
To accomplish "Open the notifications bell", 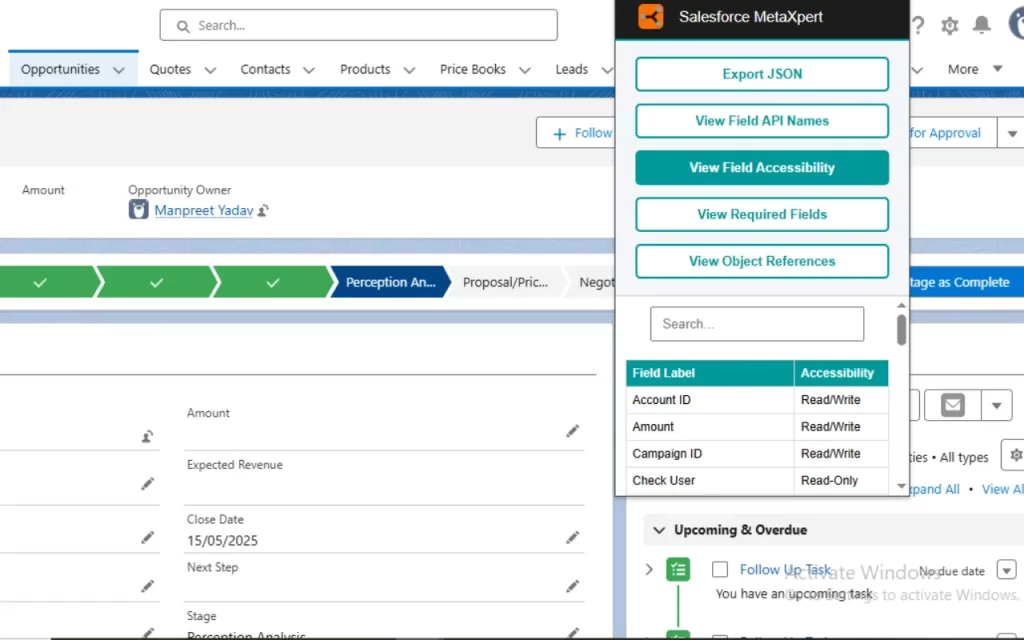I will point(982,26).
